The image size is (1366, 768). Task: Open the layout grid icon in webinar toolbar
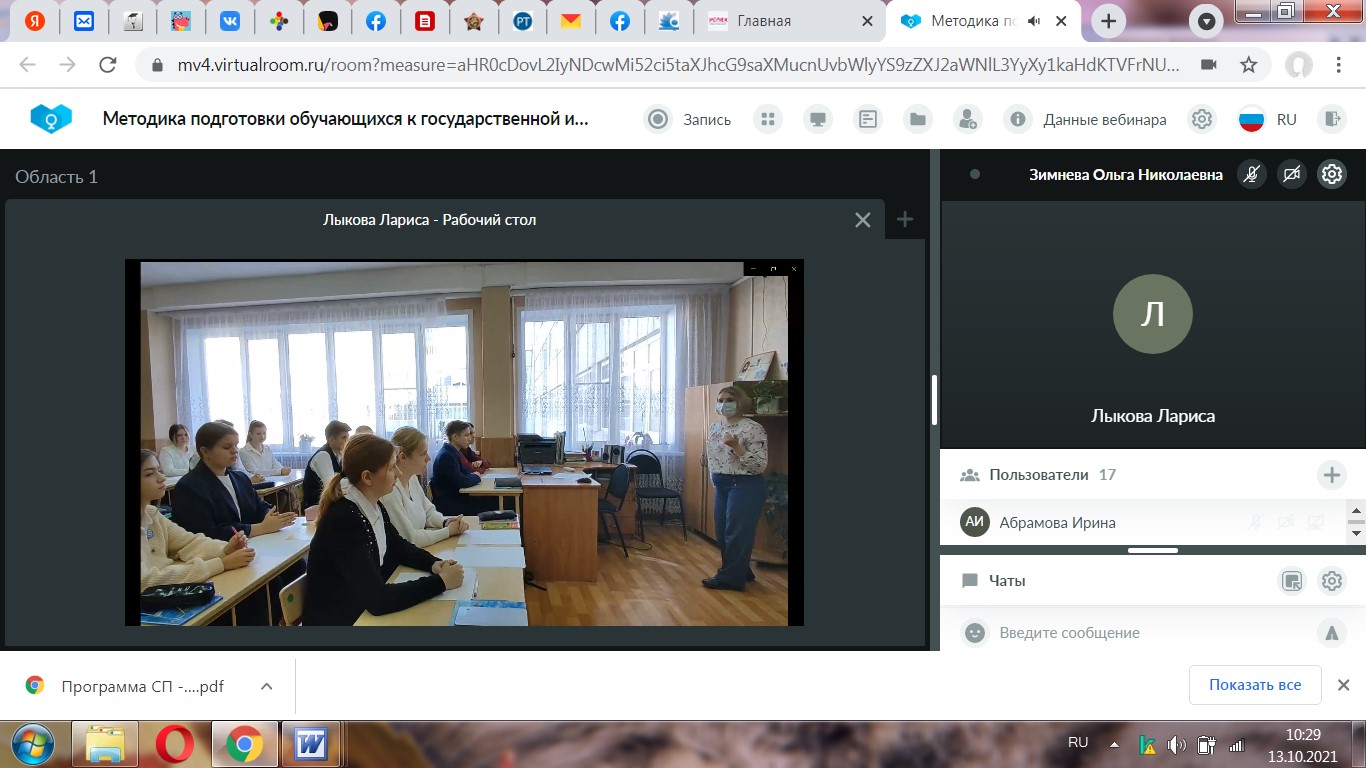(768, 119)
